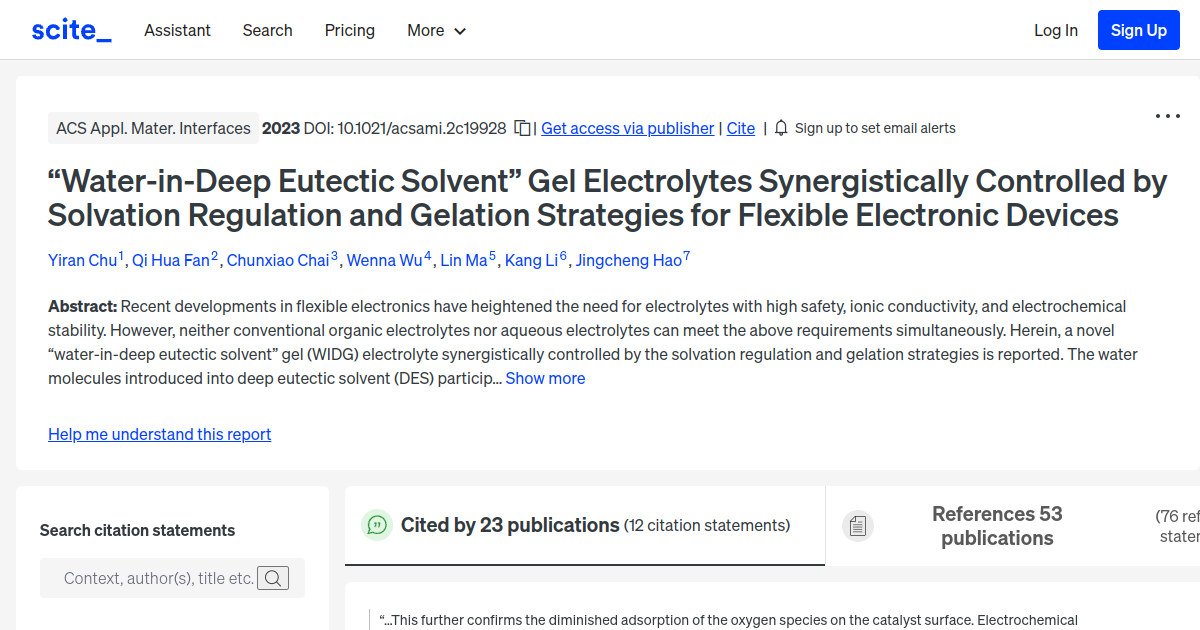Open the Assistant page
This screenshot has height=630, width=1200.
point(177,30)
